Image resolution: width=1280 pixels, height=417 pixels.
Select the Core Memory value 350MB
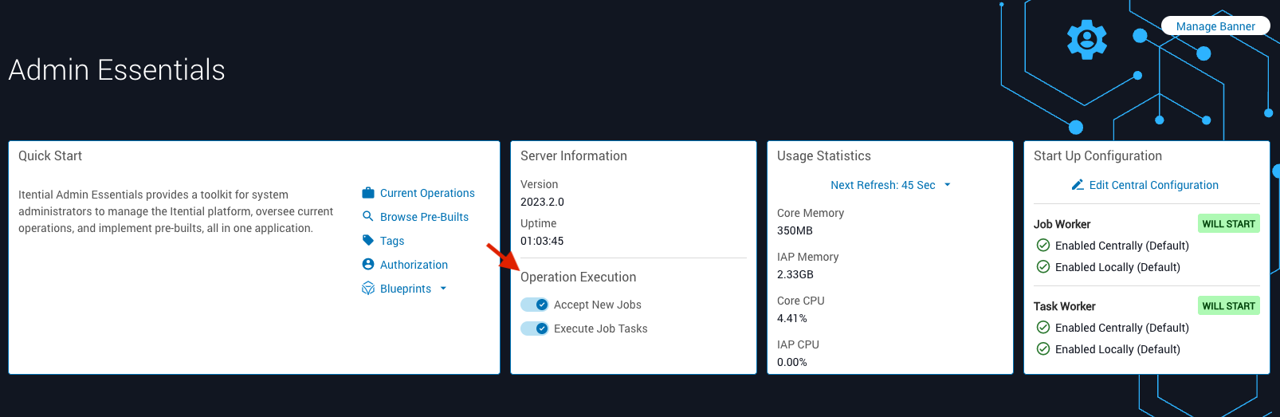[795, 231]
